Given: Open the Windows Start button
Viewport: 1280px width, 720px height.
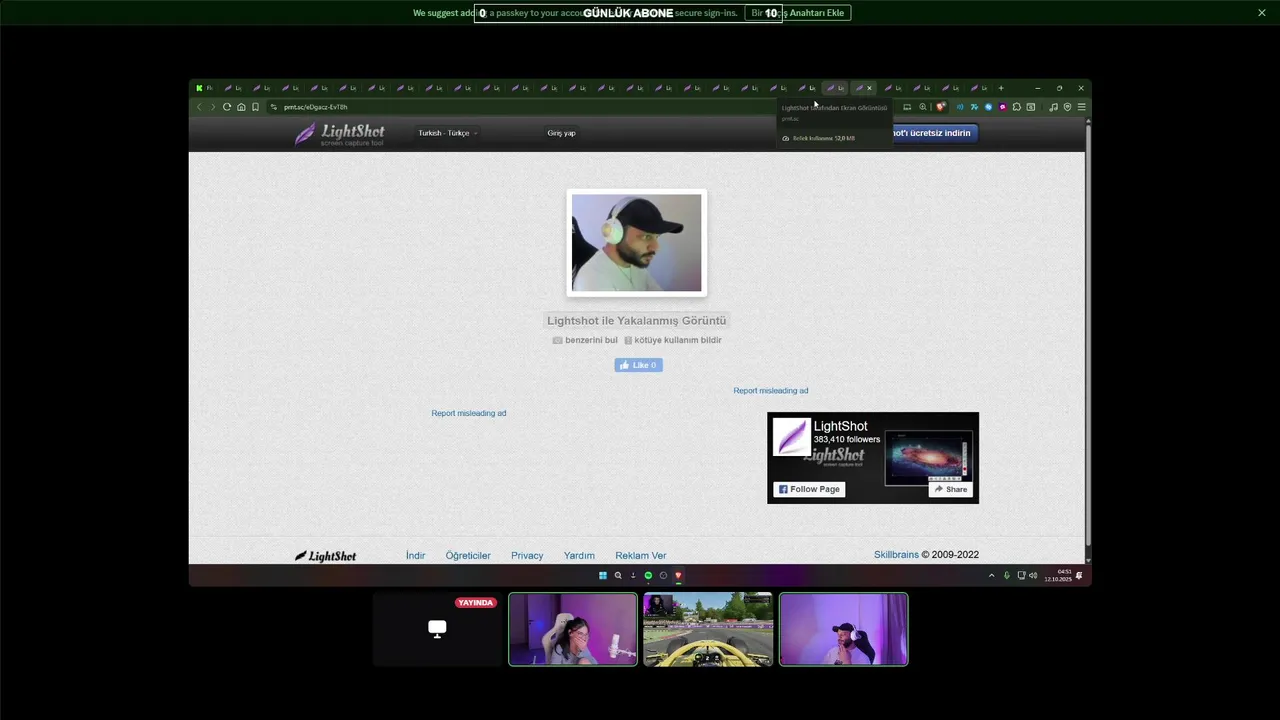Looking at the screenshot, I should pos(603,576).
